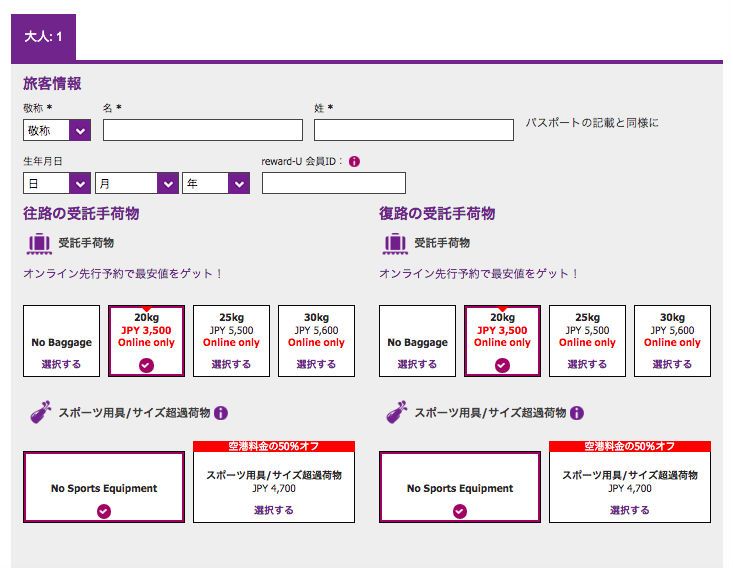
Task: Open info tooltip for return スポーツ用具/サイズ超過荷物
Action: point(577,413)
